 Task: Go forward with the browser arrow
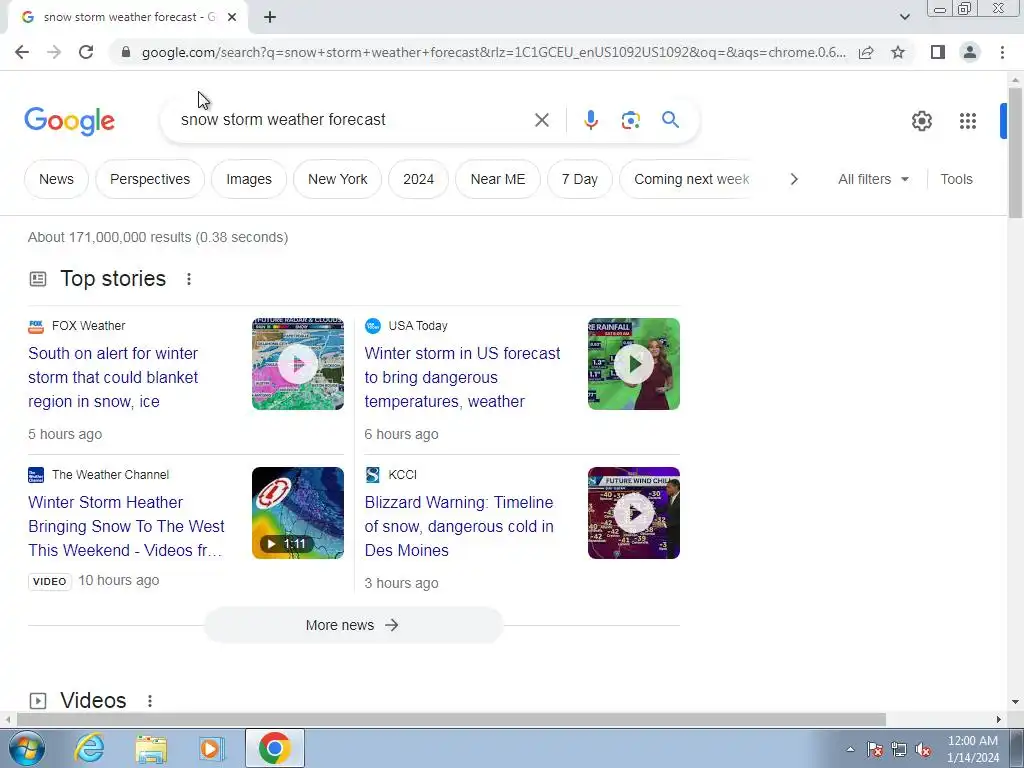pyautogui.click(x=54, y=52)
